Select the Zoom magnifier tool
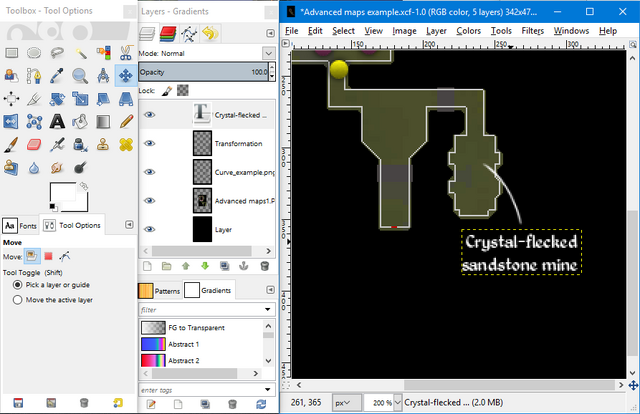This screenshot has width=640, height=414. click(80, 76)
